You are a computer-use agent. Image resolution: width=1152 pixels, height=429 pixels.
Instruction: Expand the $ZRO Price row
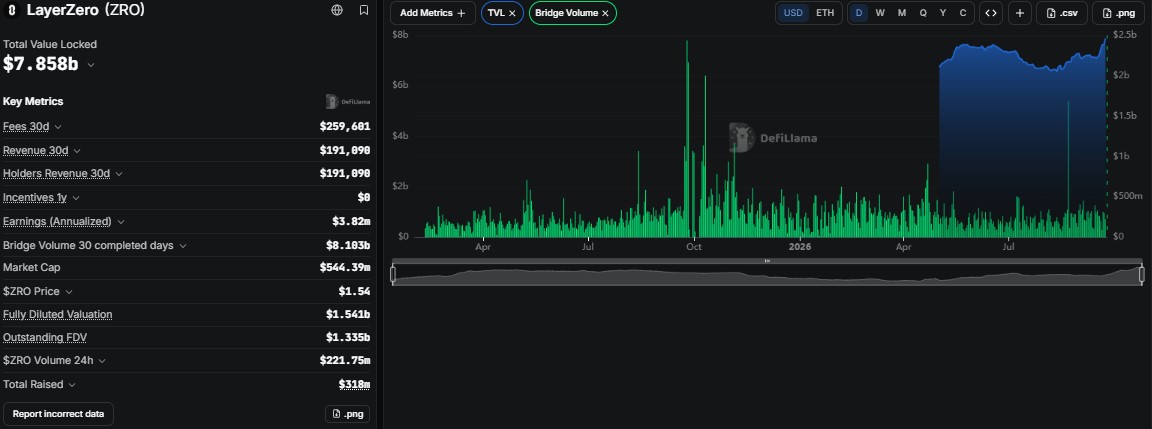tap(69, 292)
